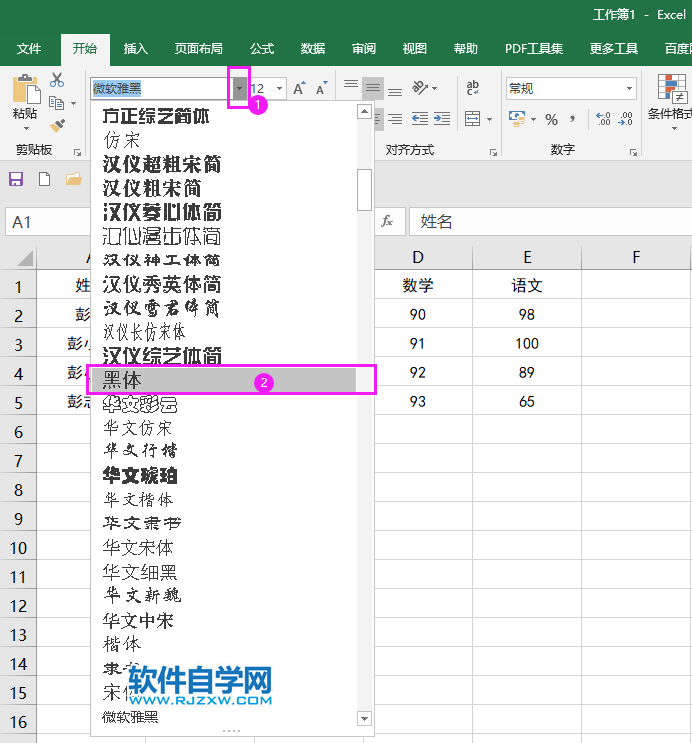Select the 数学 cell in column D

418,285
